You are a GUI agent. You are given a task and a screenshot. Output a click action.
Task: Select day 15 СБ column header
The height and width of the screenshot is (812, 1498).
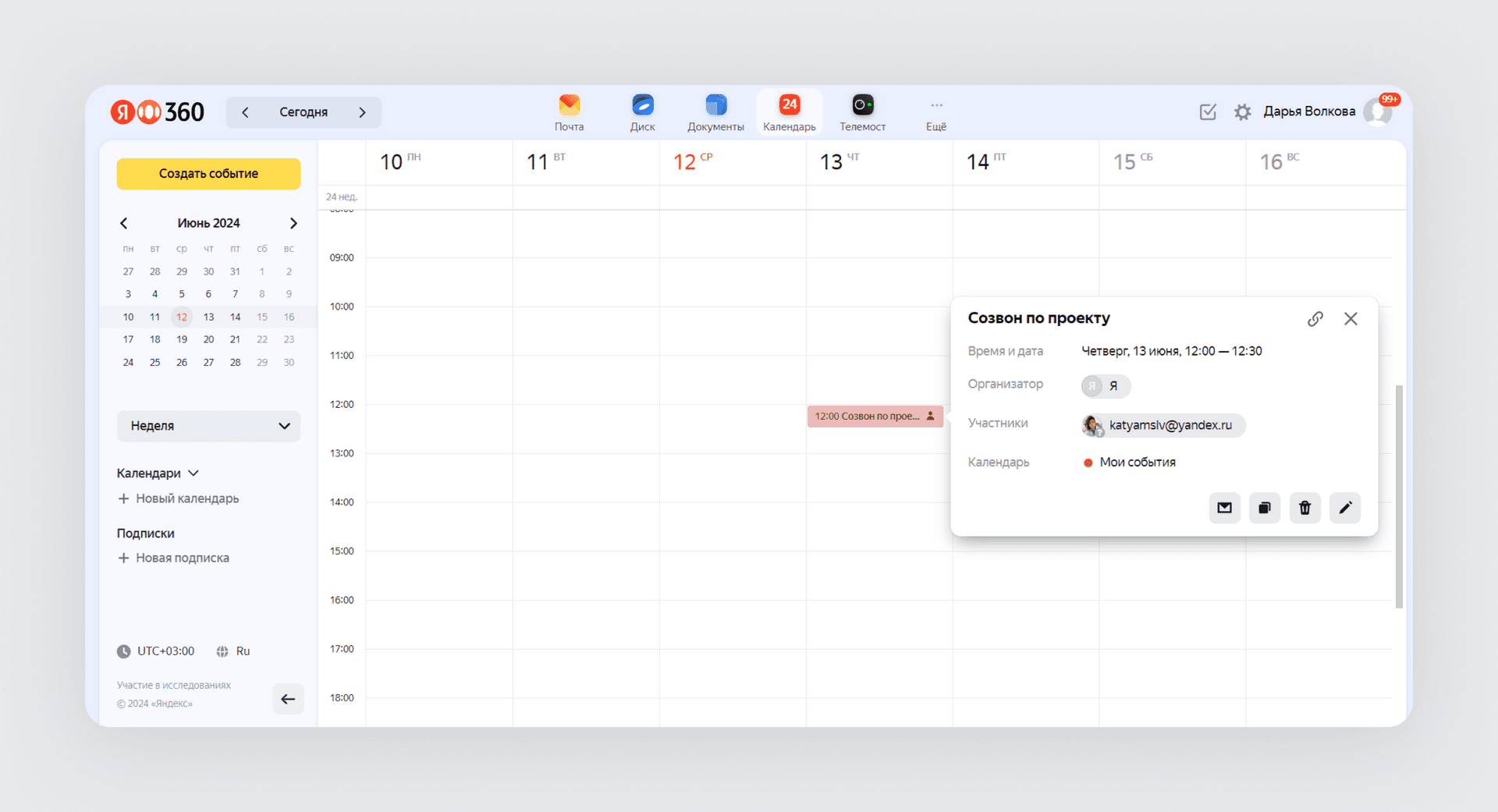1133,161
